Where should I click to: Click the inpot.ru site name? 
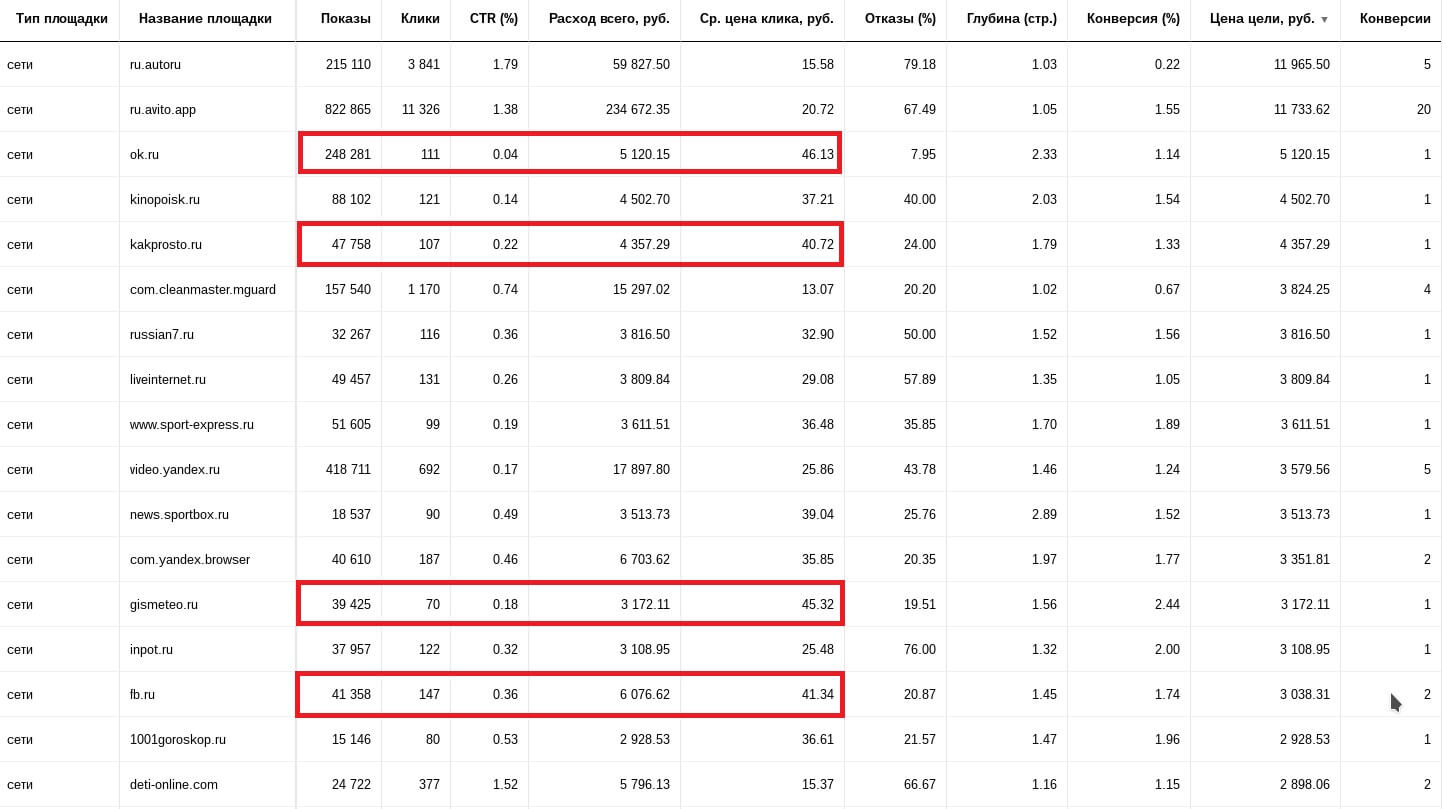pos(151,649)
